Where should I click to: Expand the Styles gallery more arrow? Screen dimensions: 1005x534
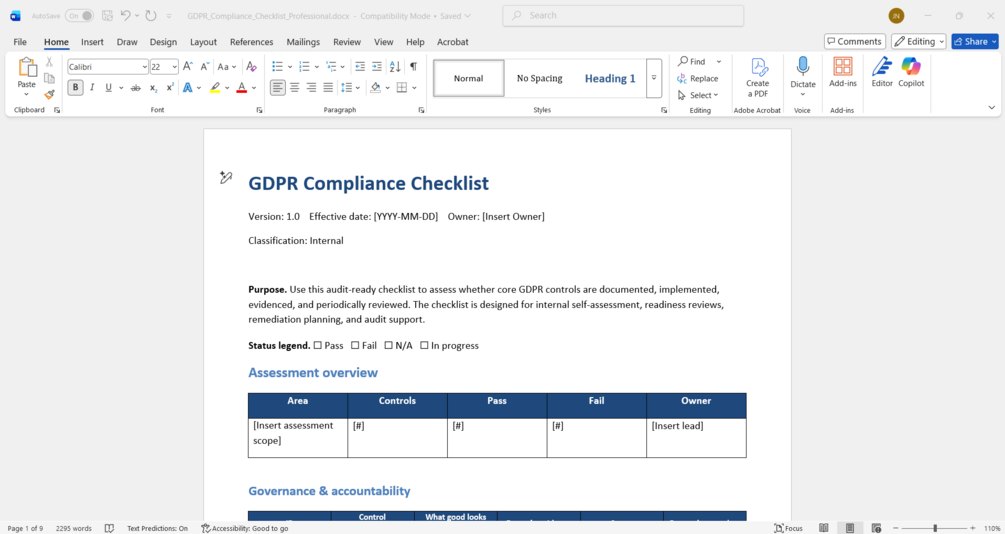(x=654, y=78)
